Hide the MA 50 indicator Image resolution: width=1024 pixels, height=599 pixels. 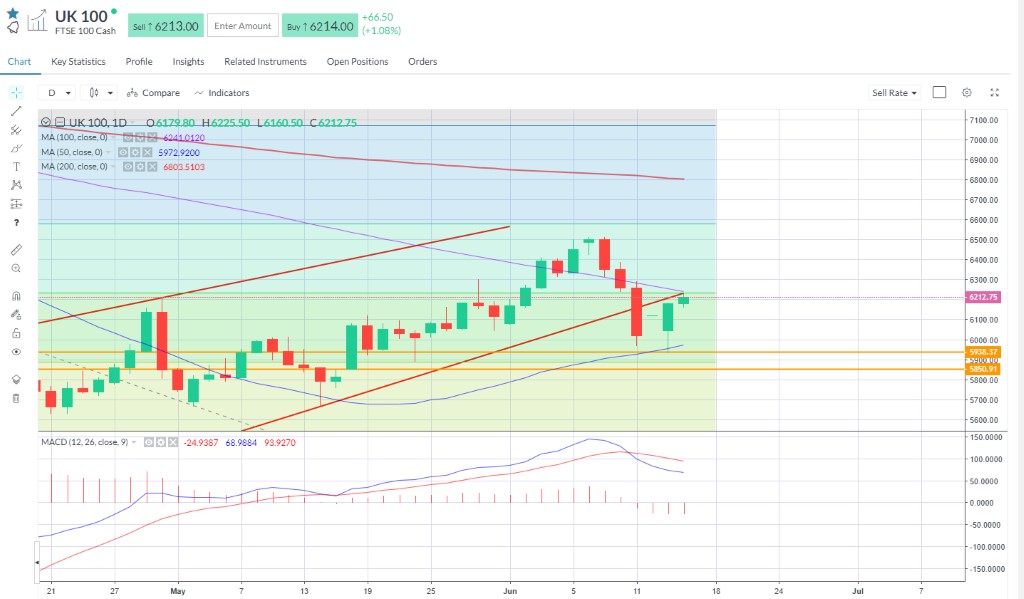coord(123,152)
